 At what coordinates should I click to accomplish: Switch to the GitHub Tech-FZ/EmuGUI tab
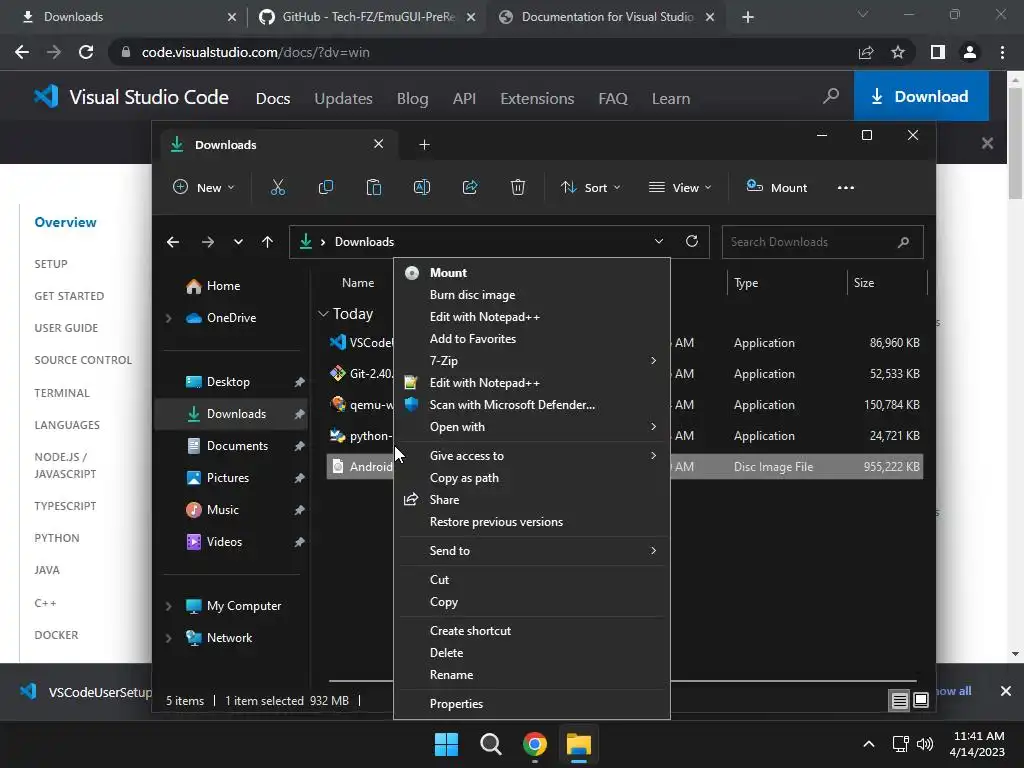366,17
